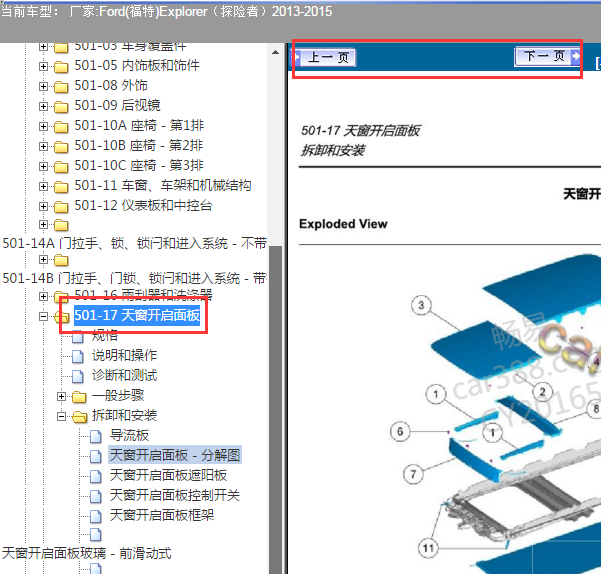Collapse the 拆卸和安装 subfolder
This screenshot has width=601, height=574.
(x=61, y=416)
